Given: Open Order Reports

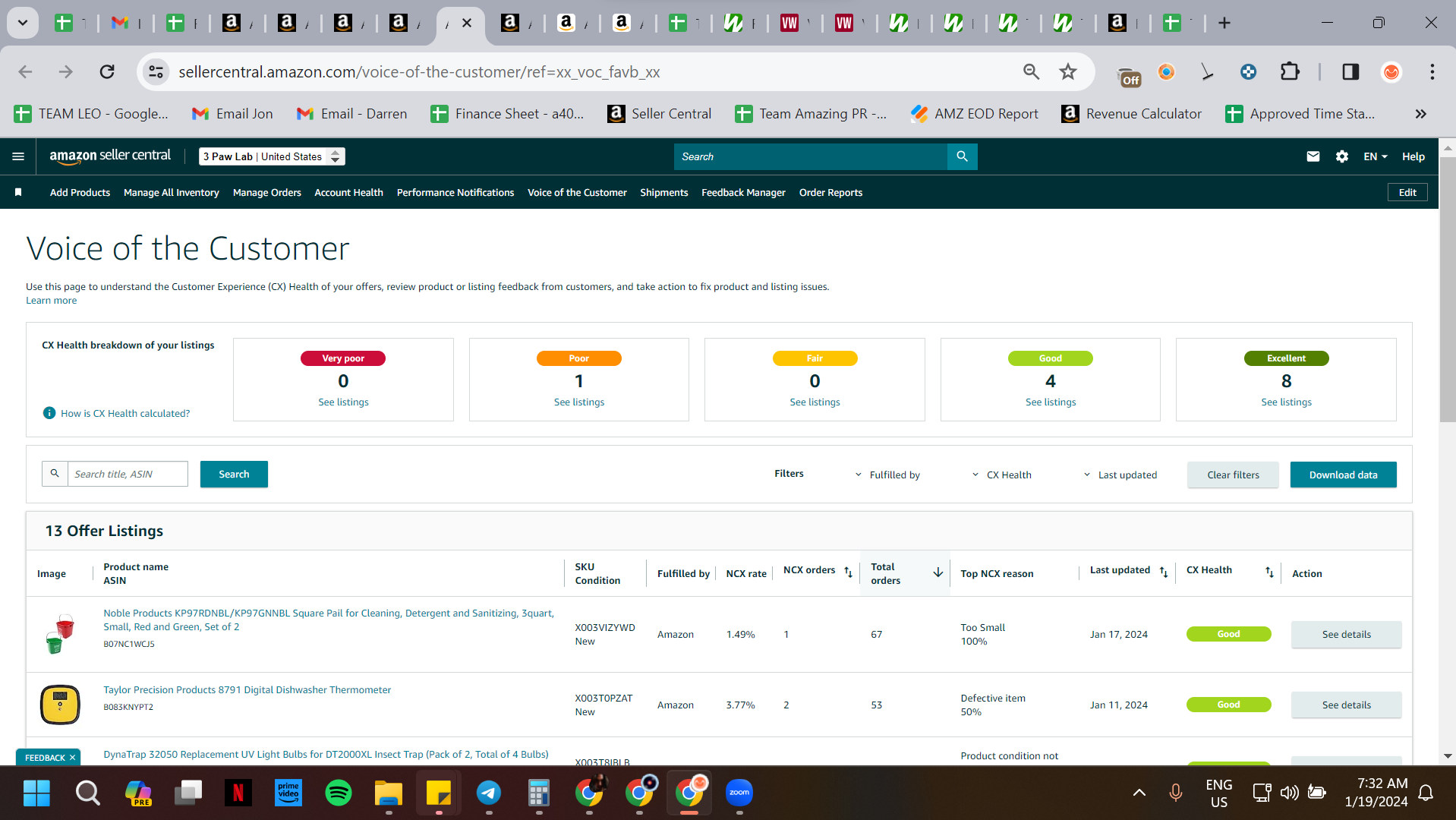Looking at the screenshot, I should 830,193.
